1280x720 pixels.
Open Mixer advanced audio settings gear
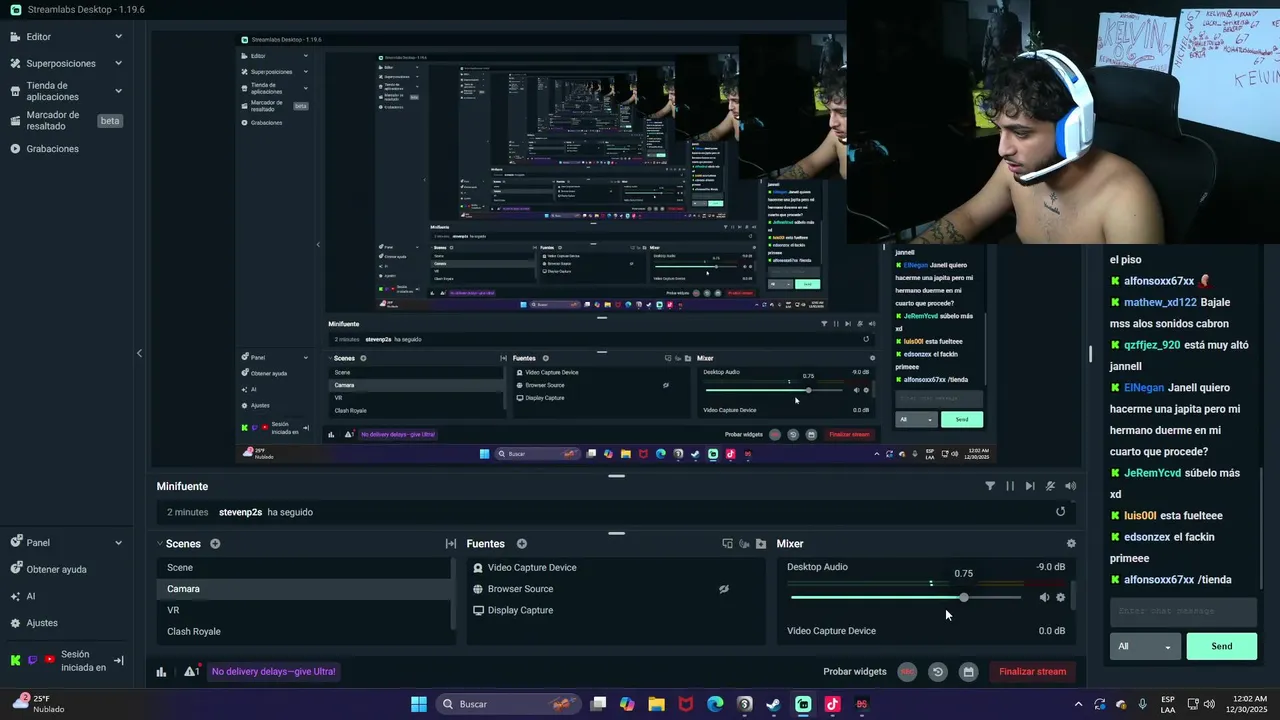pos(1071,544)
